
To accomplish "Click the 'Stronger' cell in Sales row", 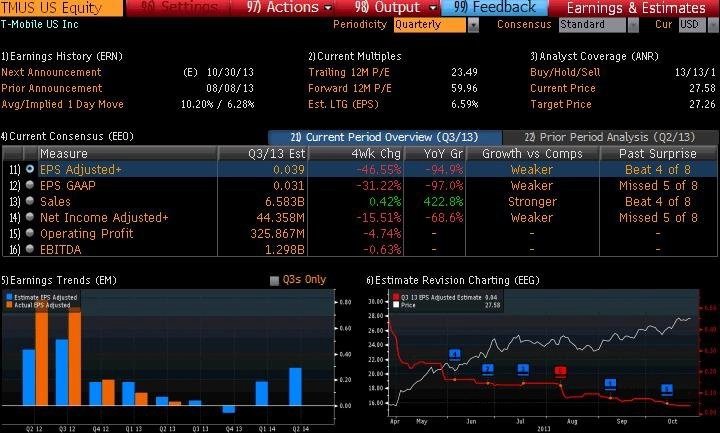I will click(532, 202).
